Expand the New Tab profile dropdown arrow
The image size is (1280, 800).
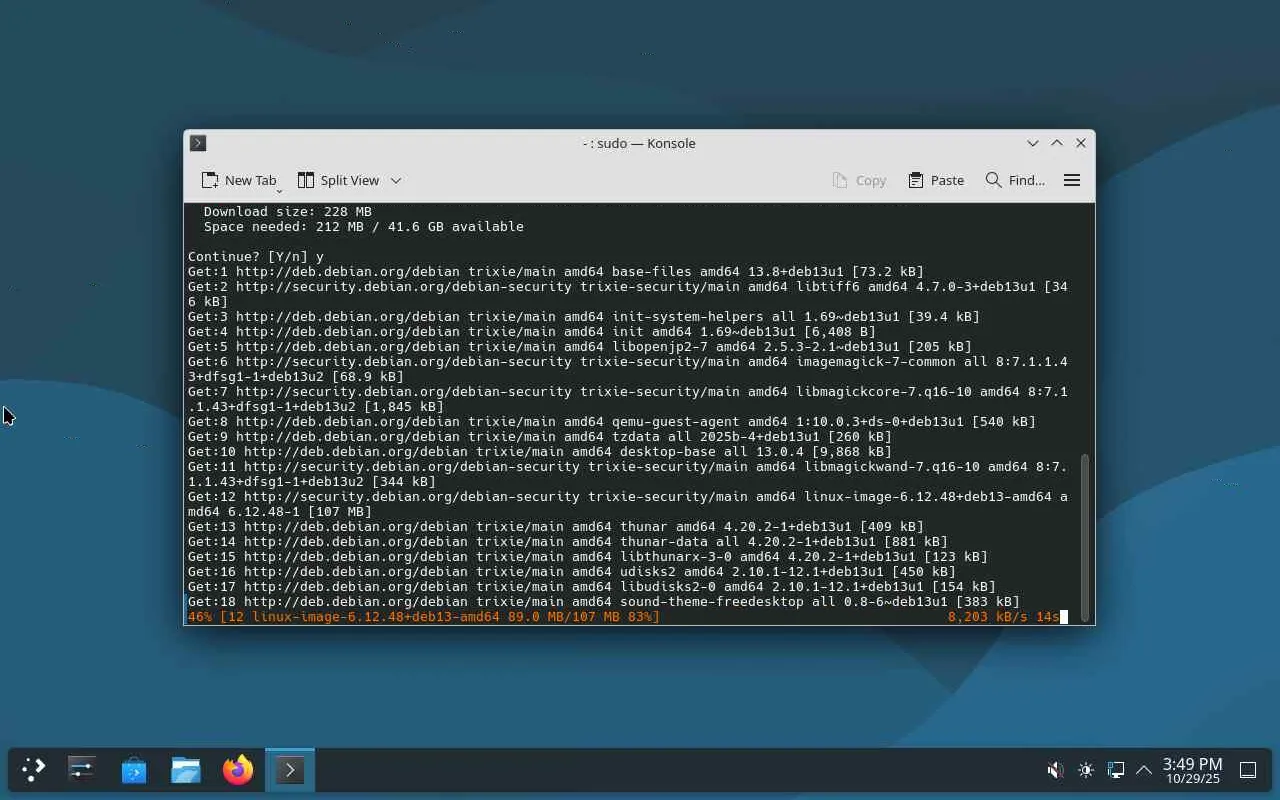click(280, 189)
